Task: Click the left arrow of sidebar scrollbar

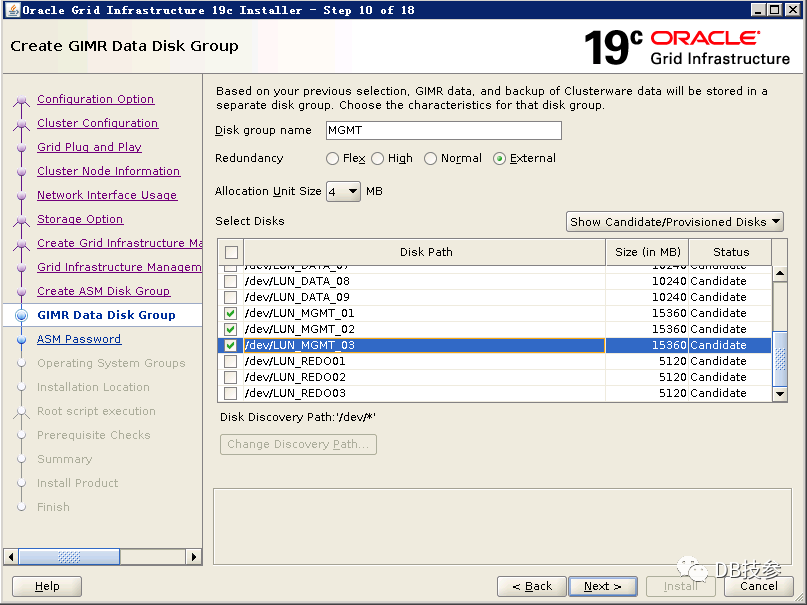Action: [11, 557]
